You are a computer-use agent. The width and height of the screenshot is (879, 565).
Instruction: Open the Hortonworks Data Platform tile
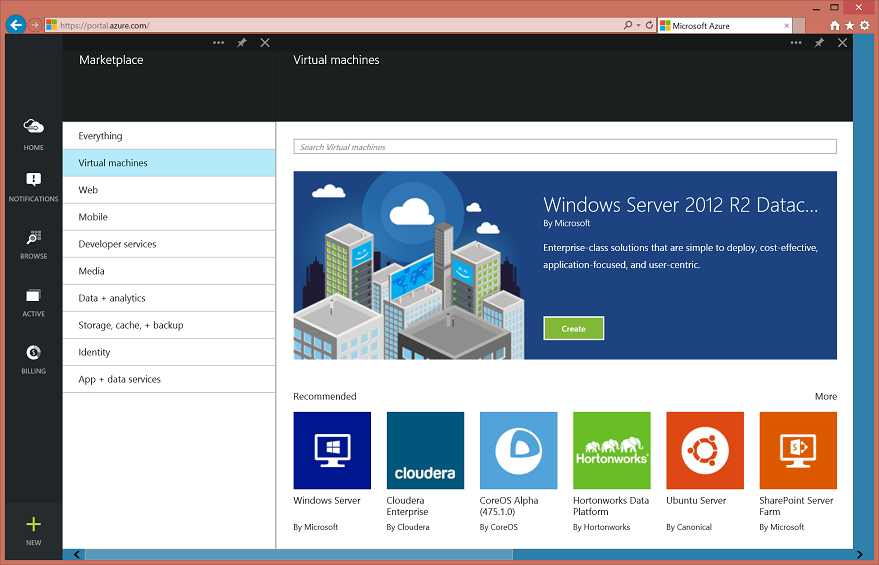[x=612, y=451]
